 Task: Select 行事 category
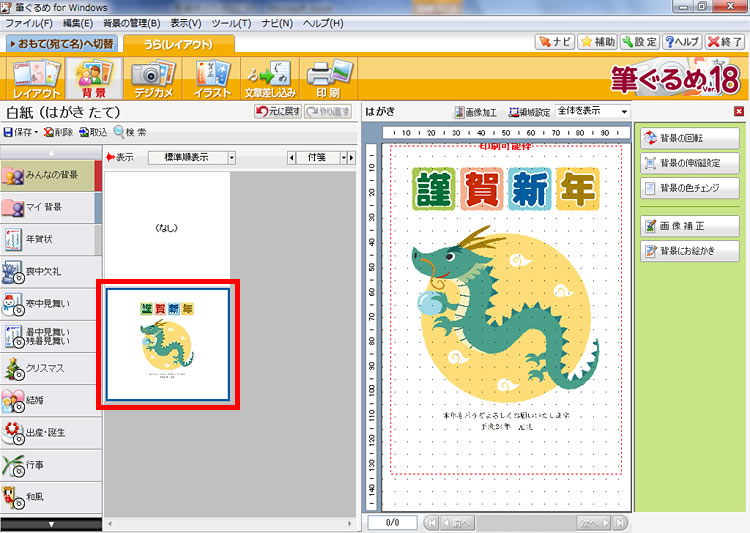[x=51, y=465]
